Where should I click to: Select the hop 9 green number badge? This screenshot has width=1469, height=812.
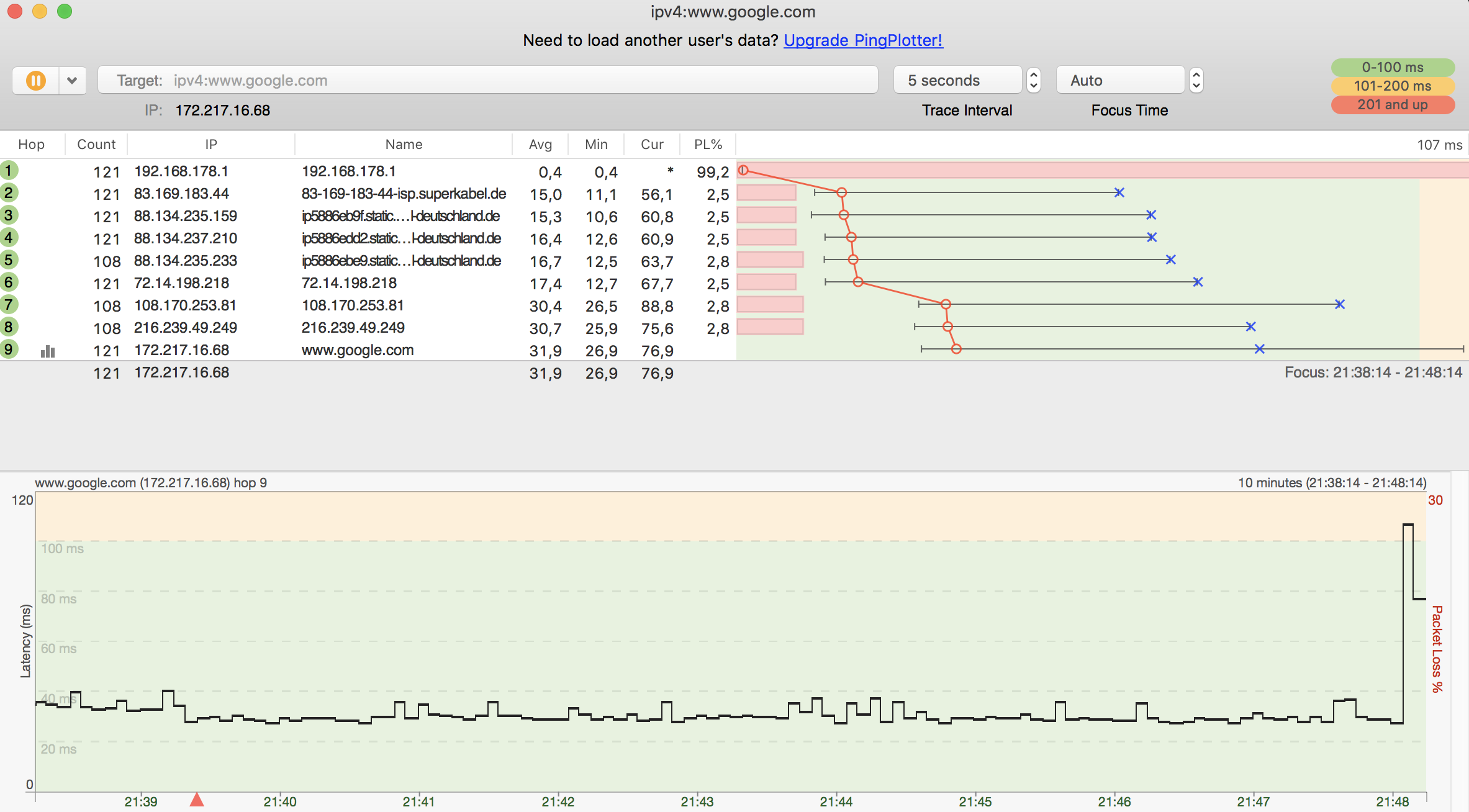pos(9,349)
